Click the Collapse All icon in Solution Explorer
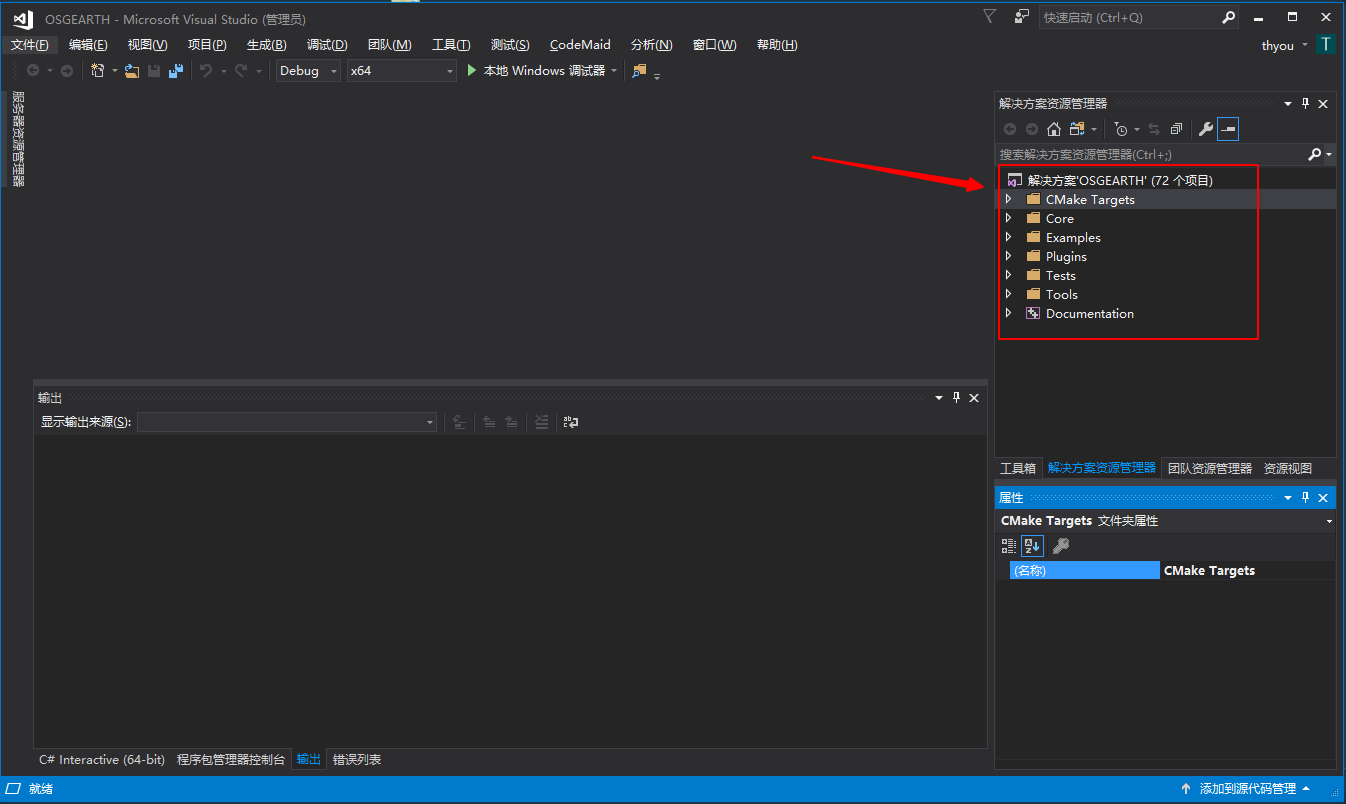 click(x=1176, y=129)
